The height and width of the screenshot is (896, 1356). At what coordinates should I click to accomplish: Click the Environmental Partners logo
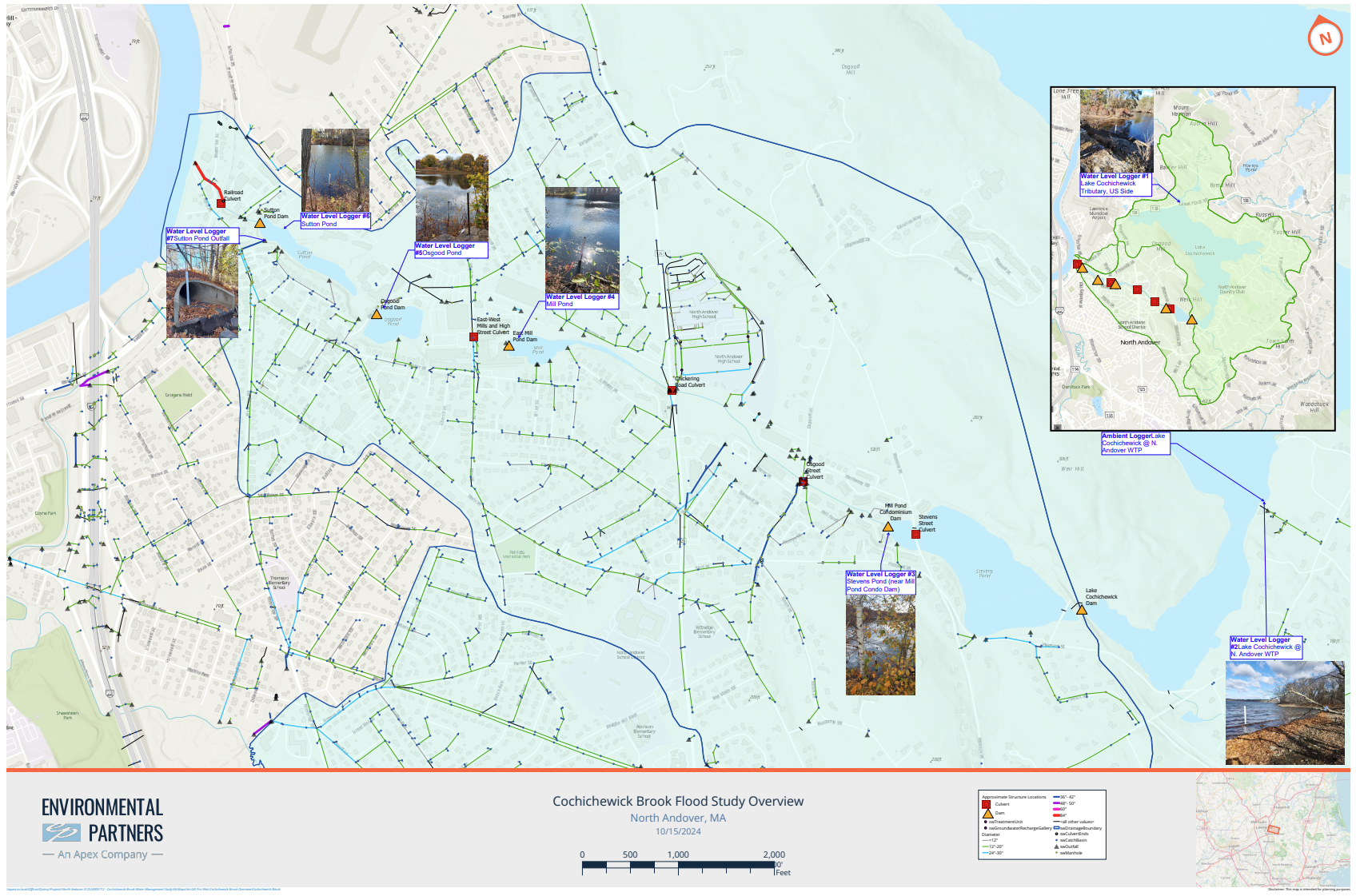pyautogui.click(x=102, y=827)
